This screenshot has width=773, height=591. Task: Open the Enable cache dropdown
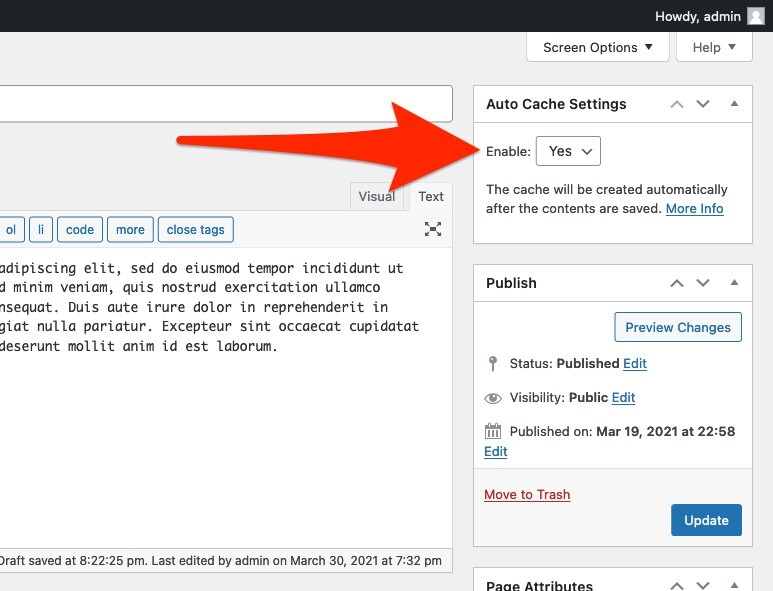point(568,151)
